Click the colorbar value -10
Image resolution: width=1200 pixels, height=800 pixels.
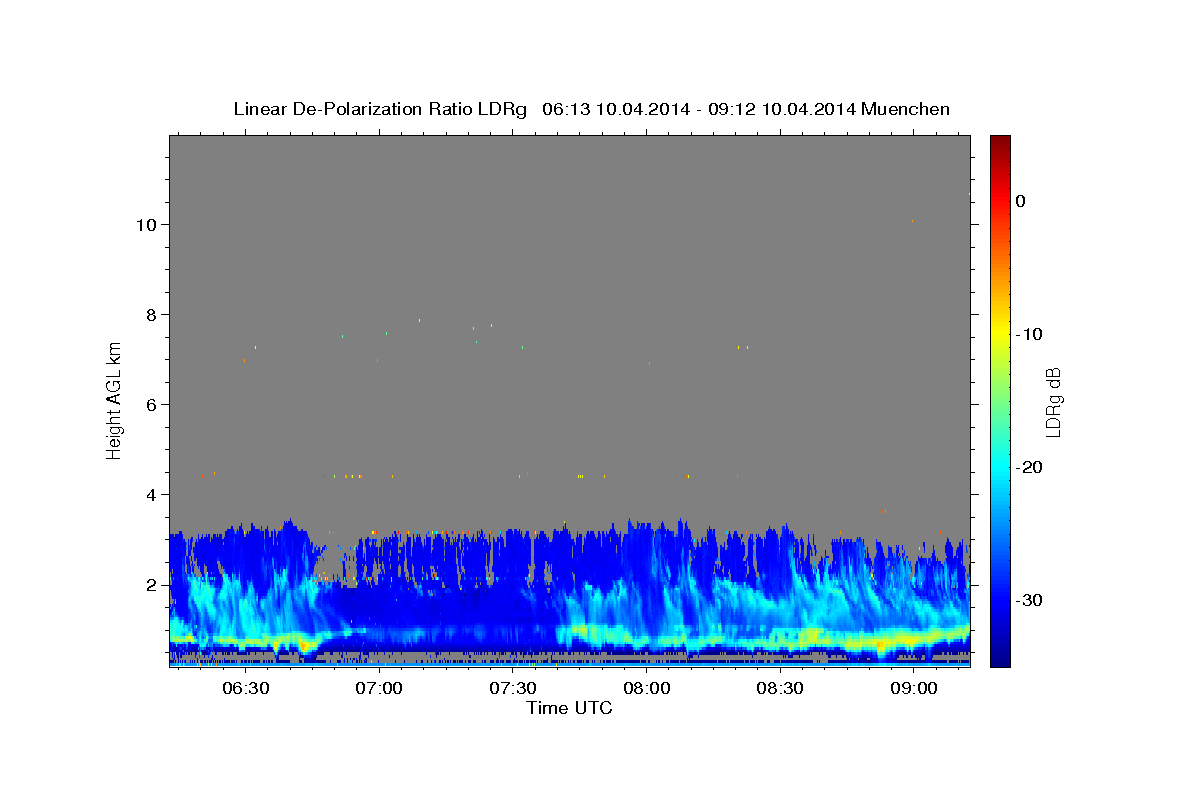(1030, 334)
